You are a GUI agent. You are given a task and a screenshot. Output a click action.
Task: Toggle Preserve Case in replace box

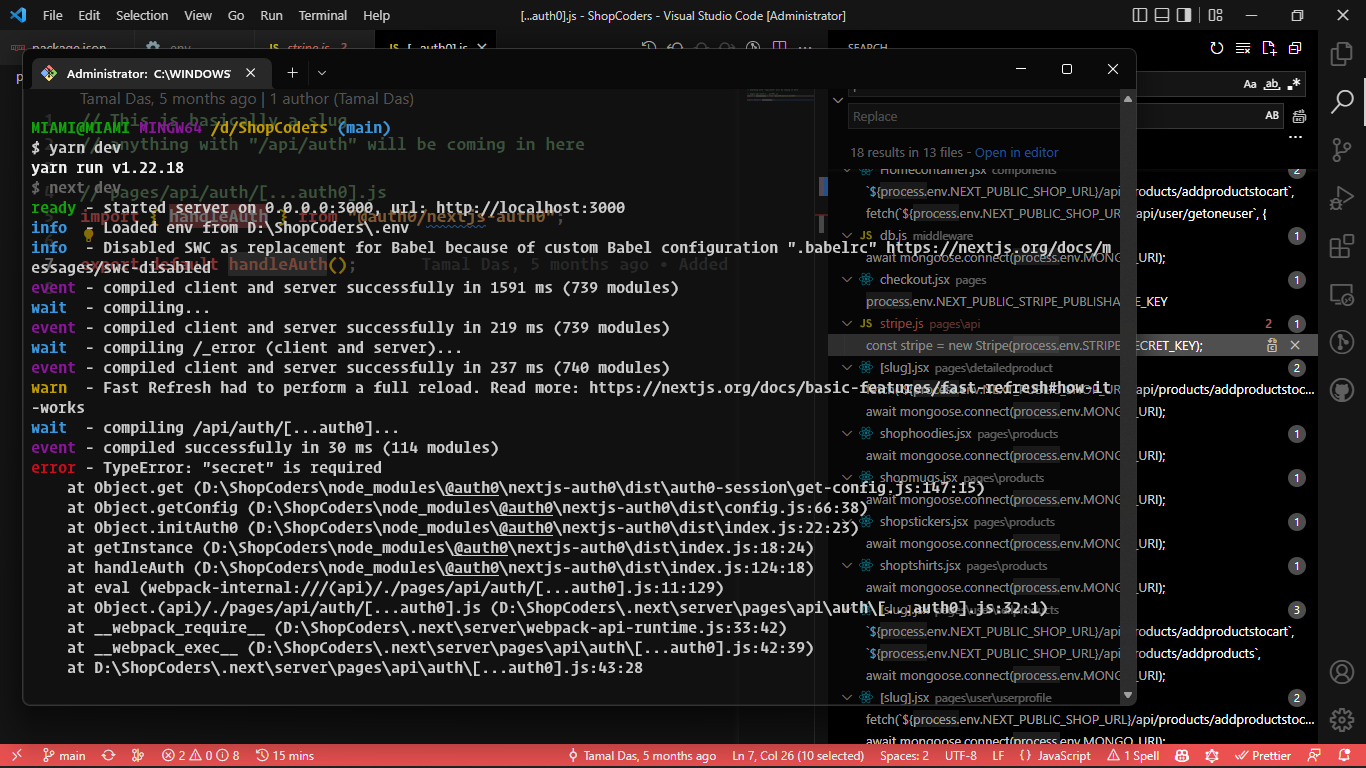pos(1272,116)
